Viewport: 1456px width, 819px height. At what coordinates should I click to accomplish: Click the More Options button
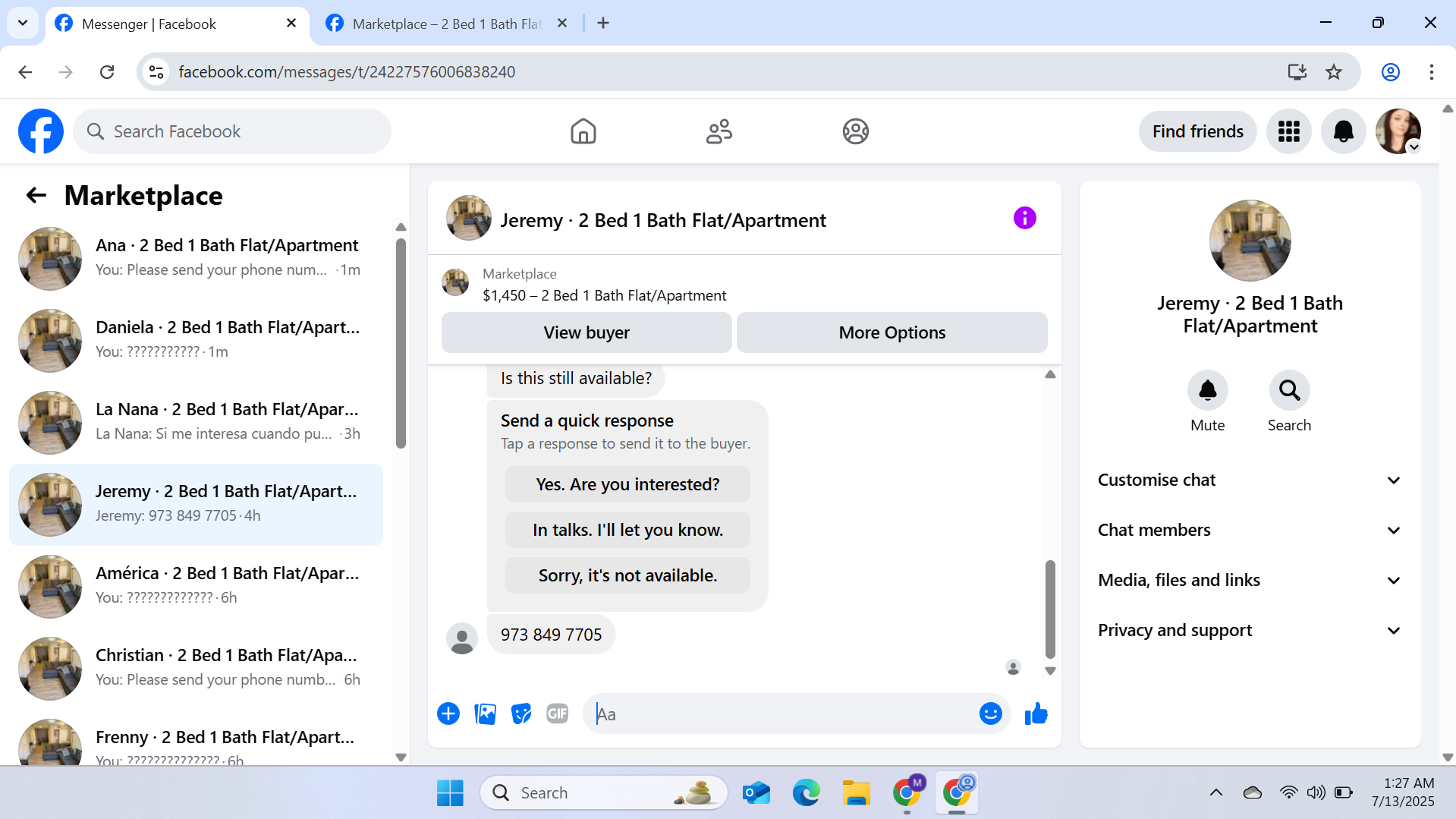click(892, 332)
